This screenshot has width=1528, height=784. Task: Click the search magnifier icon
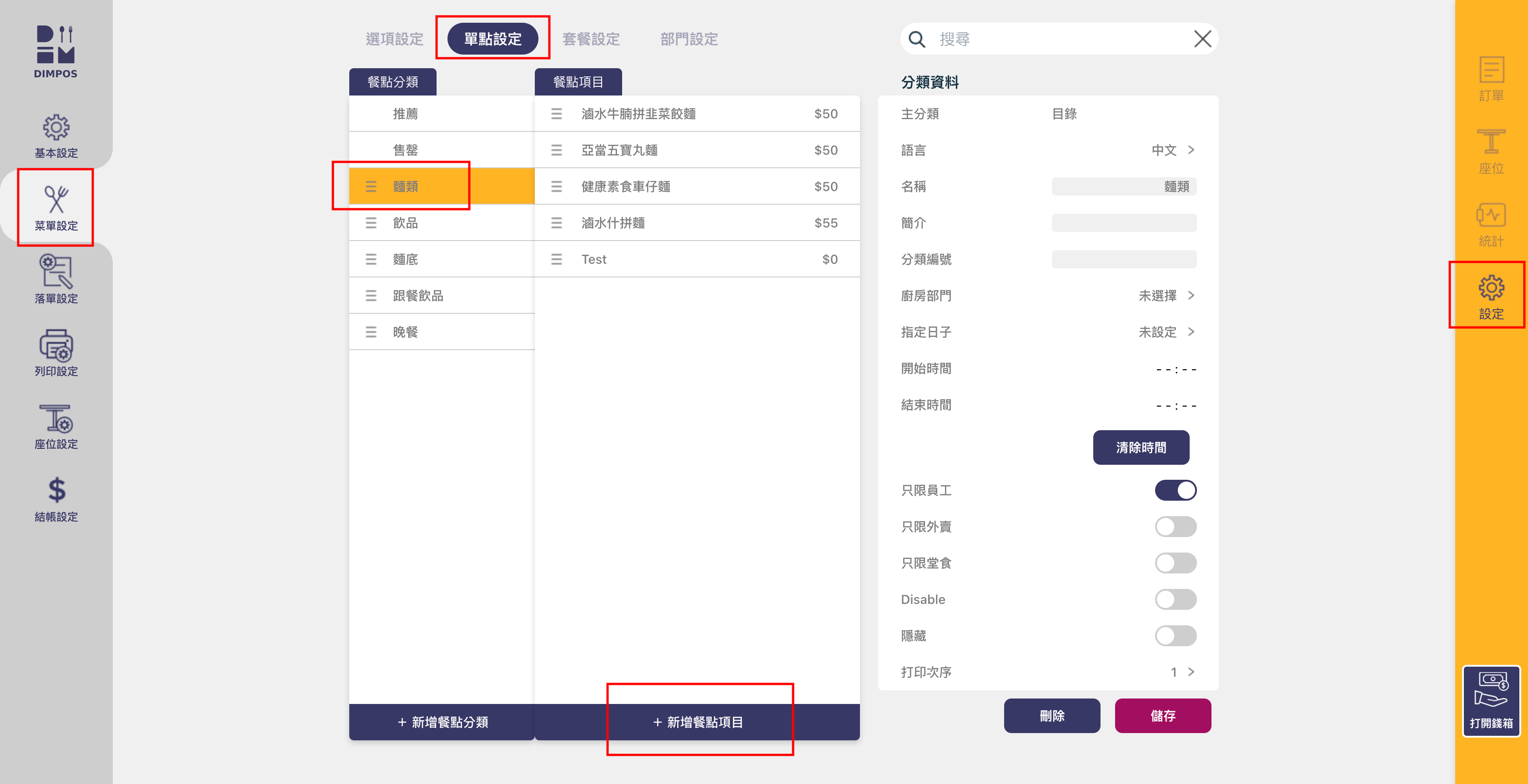click(916, 39)
